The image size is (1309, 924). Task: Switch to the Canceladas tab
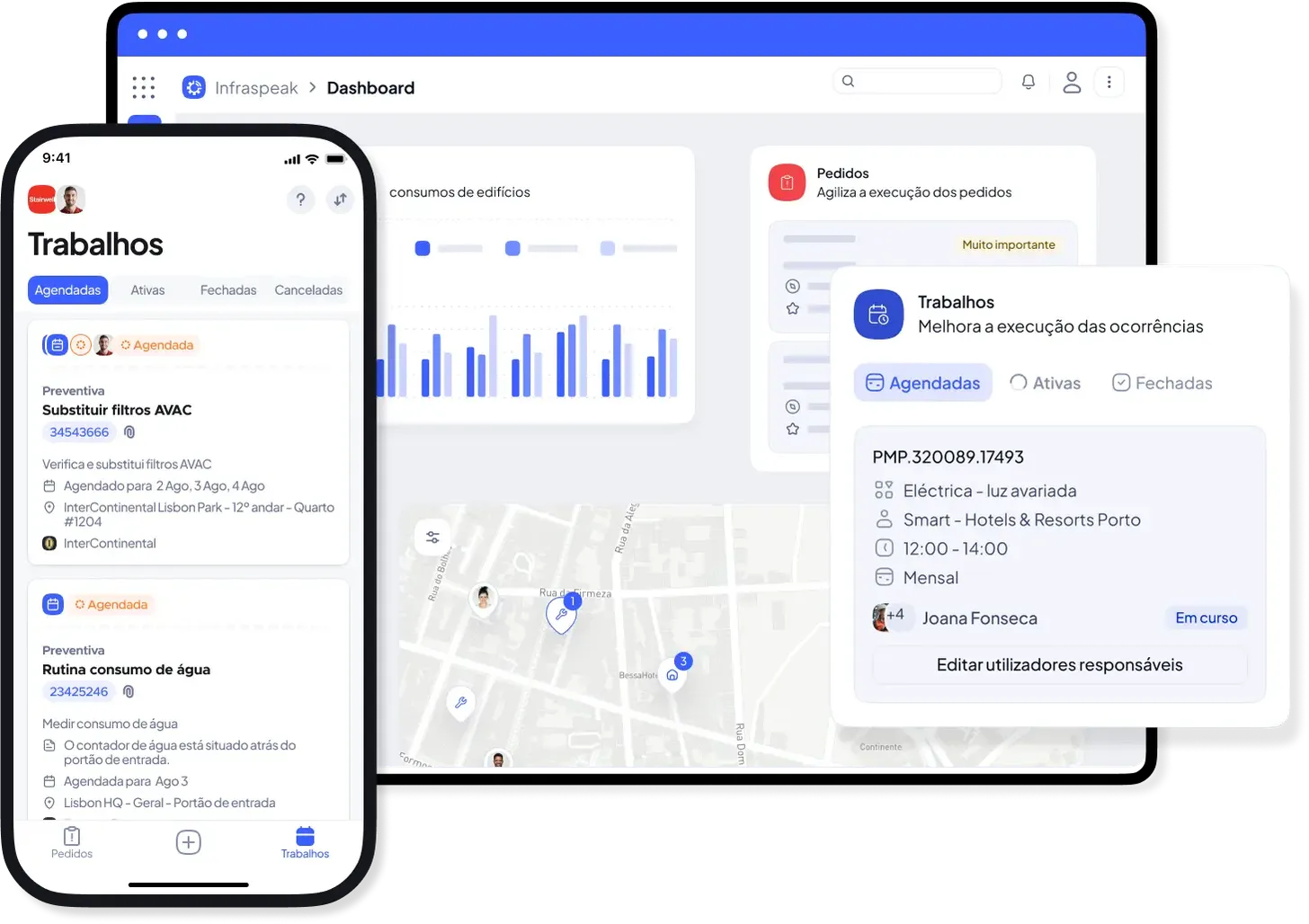pos(308,289)
